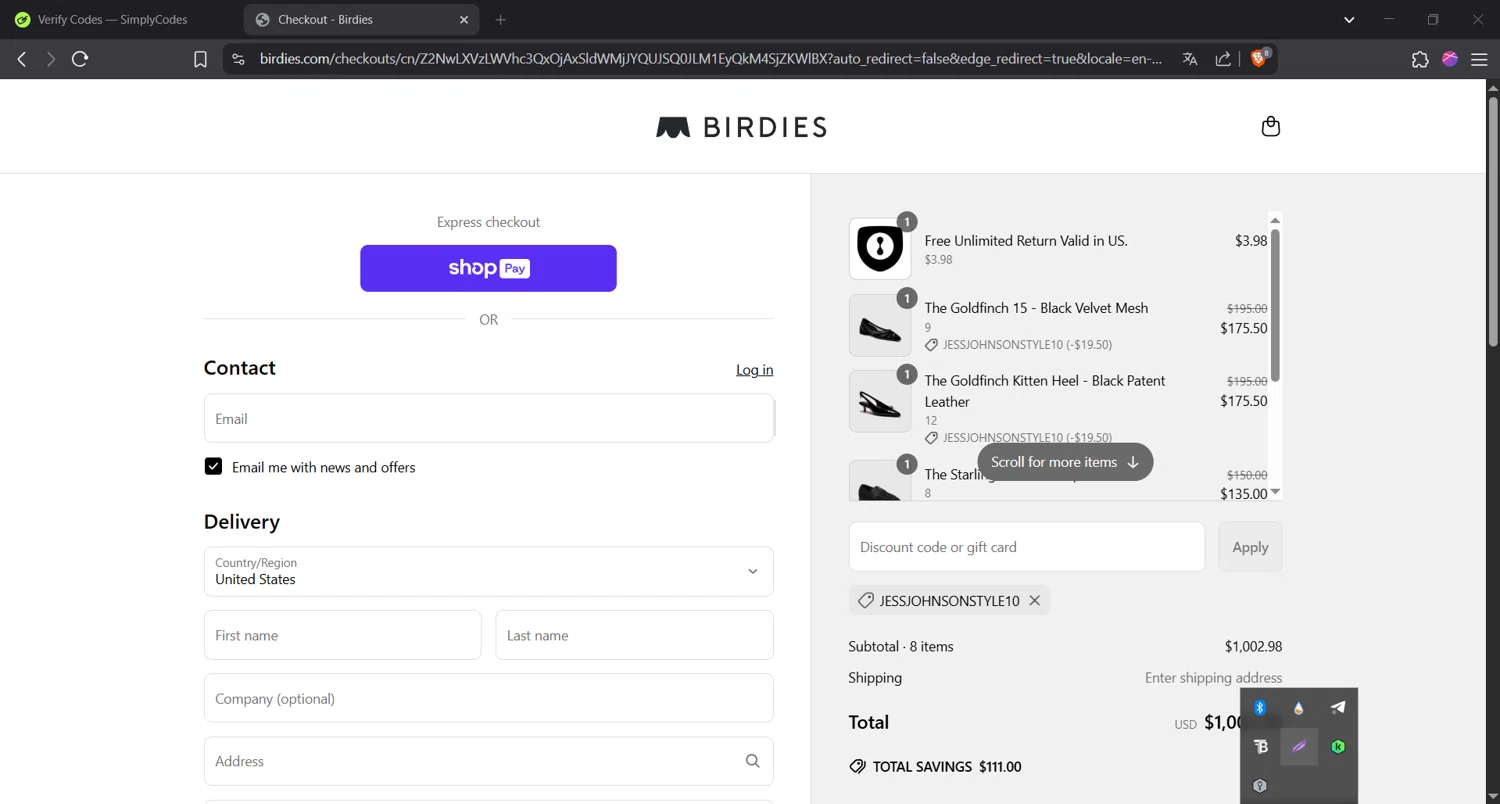Screen dimensions: 1500x804
Task: Click Scroll for more items button
Action: tap(1065, 462)
